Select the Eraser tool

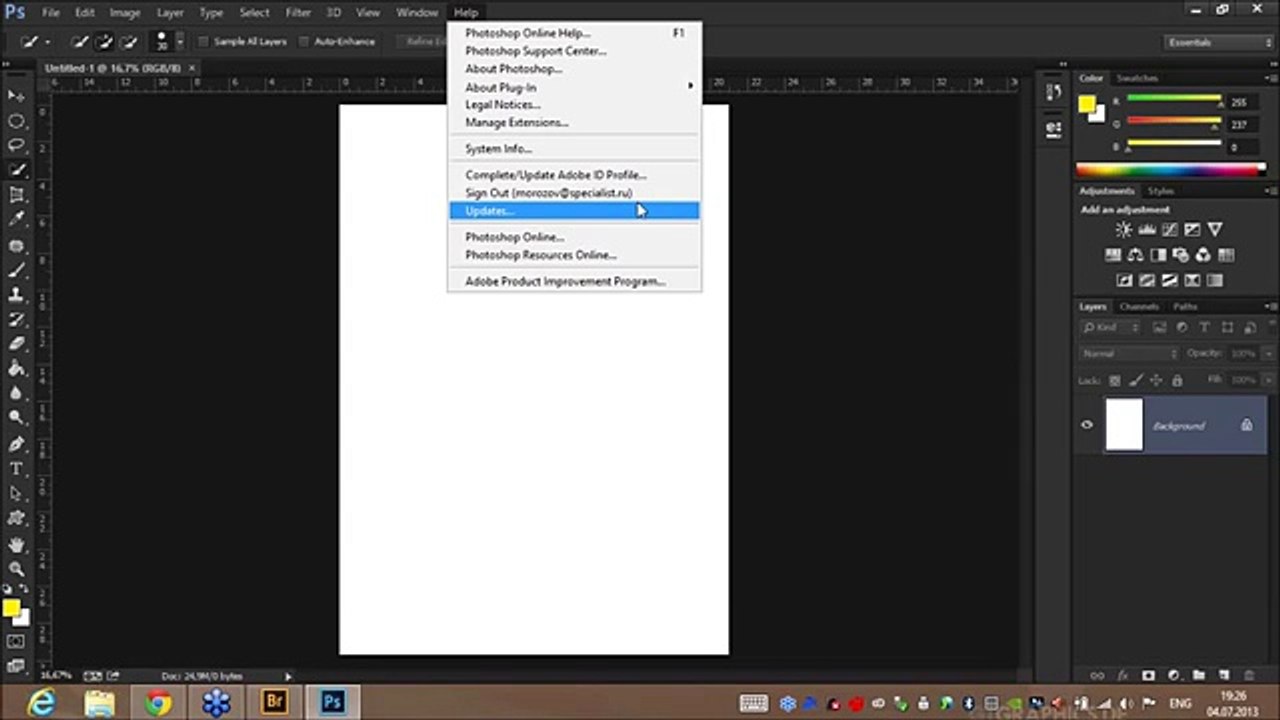coord(16,345)
